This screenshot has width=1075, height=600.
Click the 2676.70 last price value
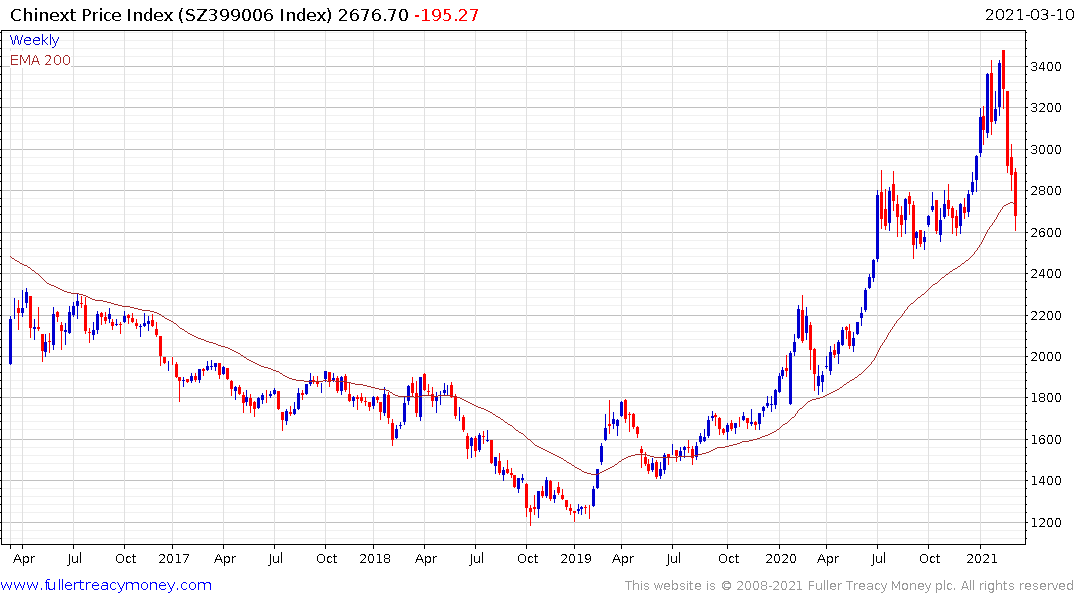pyautogui.click(x=373, y=14)
